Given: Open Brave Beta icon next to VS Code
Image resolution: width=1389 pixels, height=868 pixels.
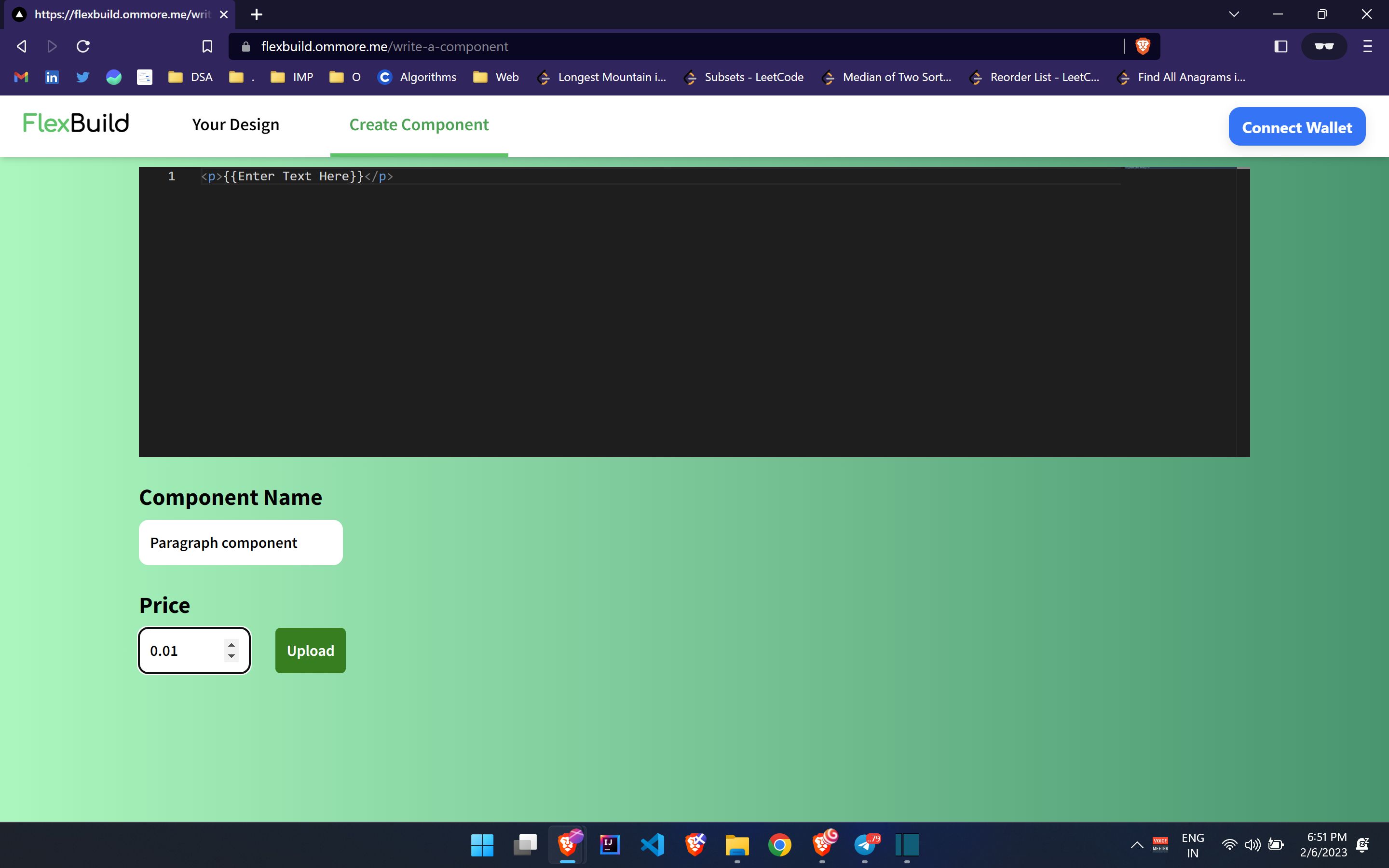Looking at the screenshot, I should coord(694,845).
